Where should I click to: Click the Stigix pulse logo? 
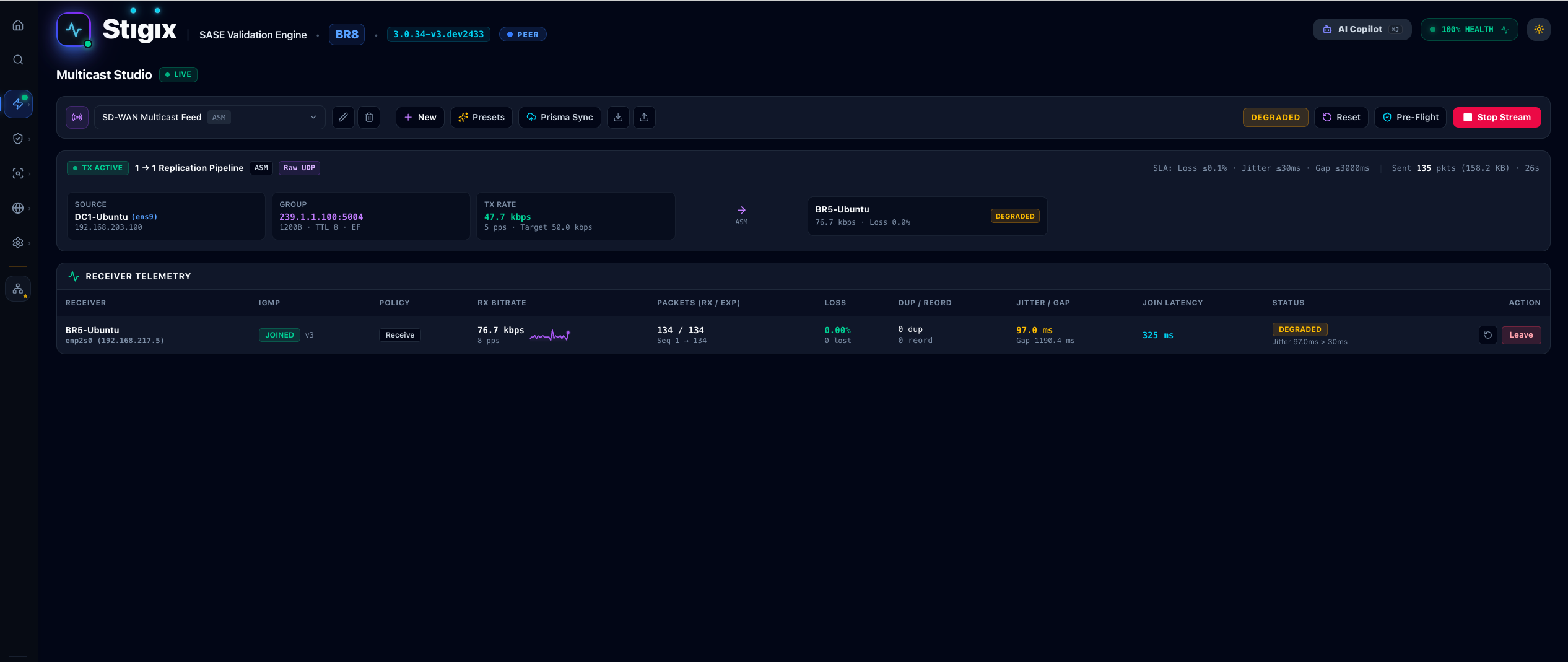coord(74,30)
